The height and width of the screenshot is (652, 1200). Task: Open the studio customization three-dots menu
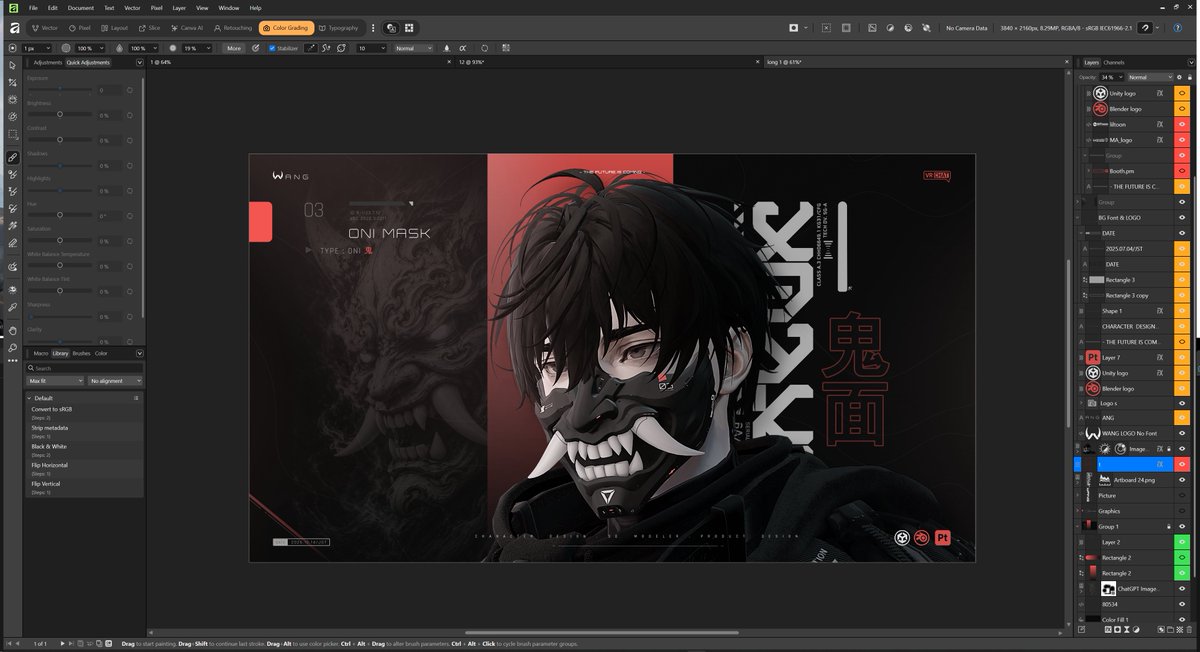pyautogui.click(x=373, y=28)
